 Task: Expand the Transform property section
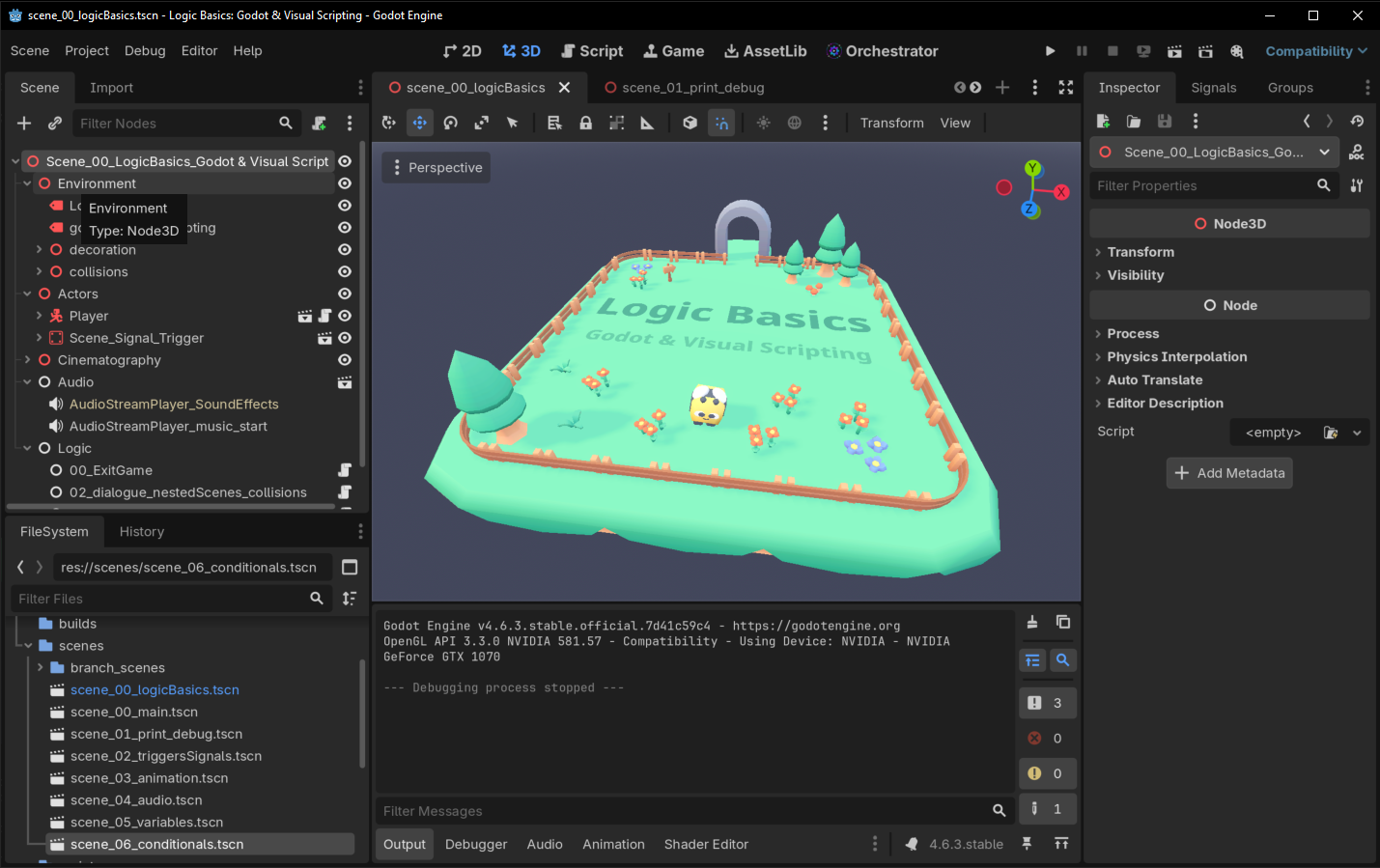pos(1141,252)
